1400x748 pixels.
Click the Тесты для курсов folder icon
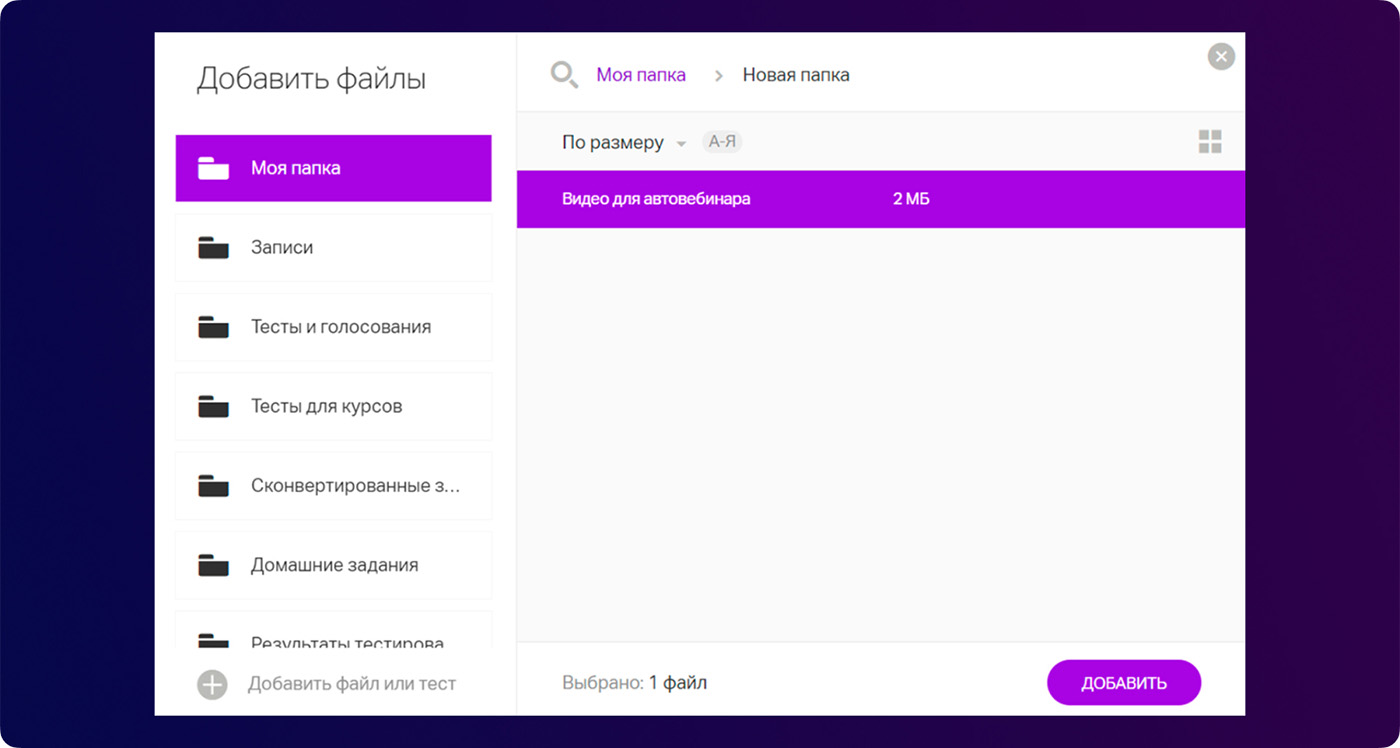pyautogui.click(x=213, y=407)
